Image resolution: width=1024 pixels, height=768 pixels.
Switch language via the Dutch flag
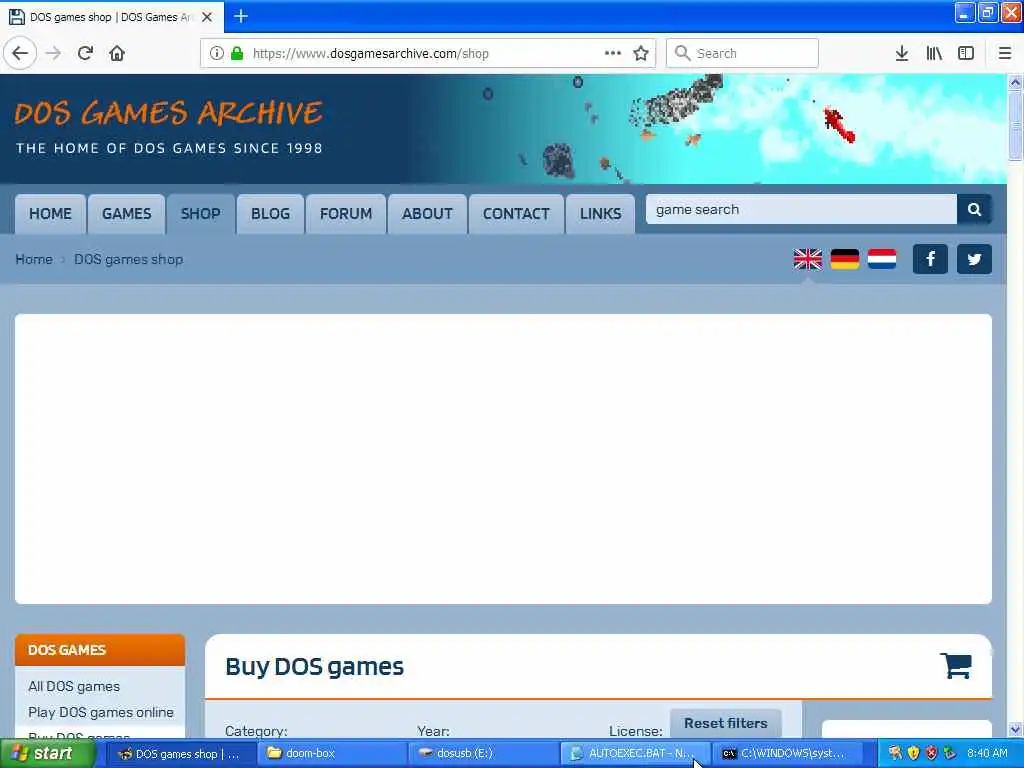tap(882, 259)
